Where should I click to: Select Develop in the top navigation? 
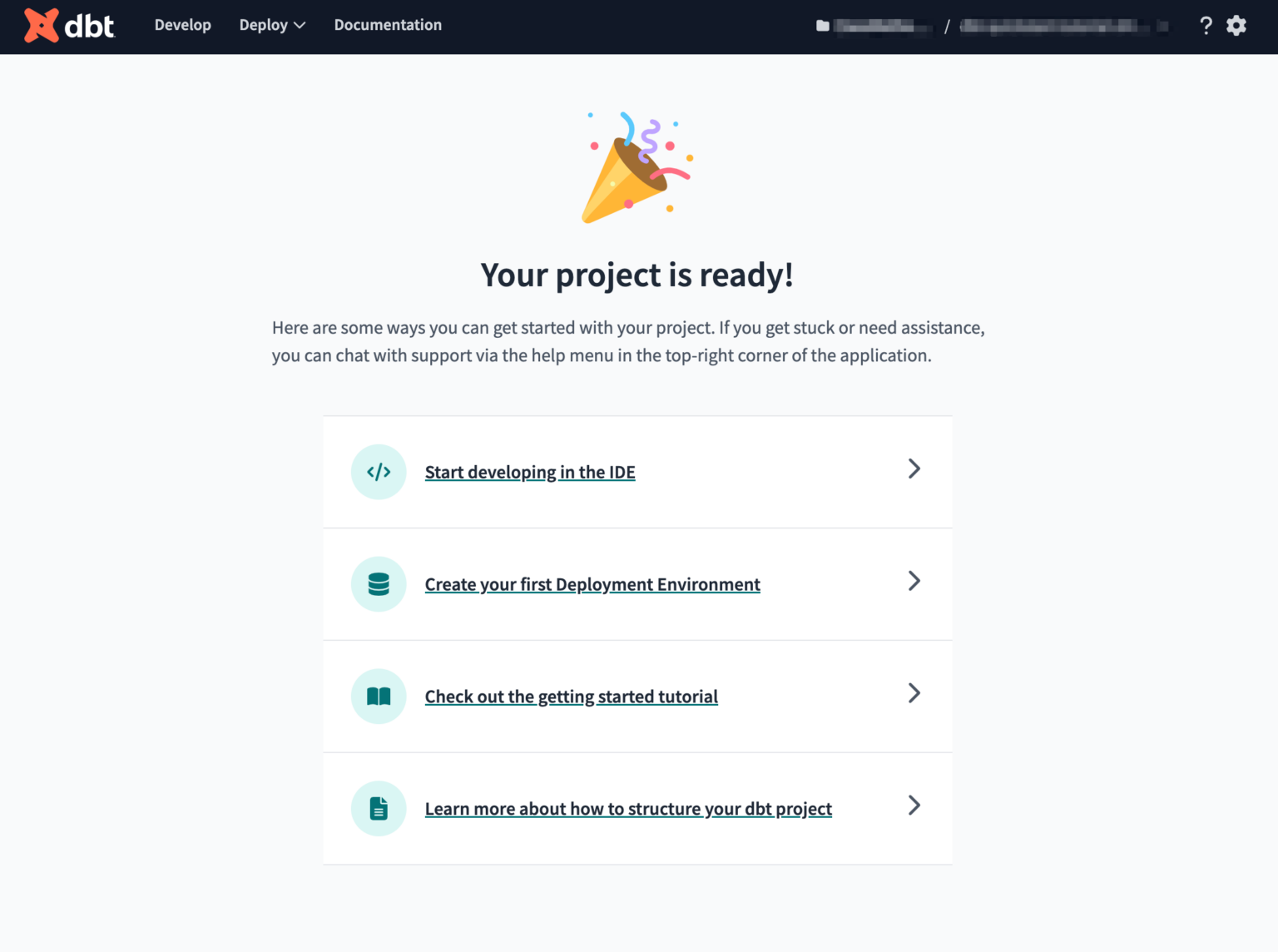coord(182,25)
